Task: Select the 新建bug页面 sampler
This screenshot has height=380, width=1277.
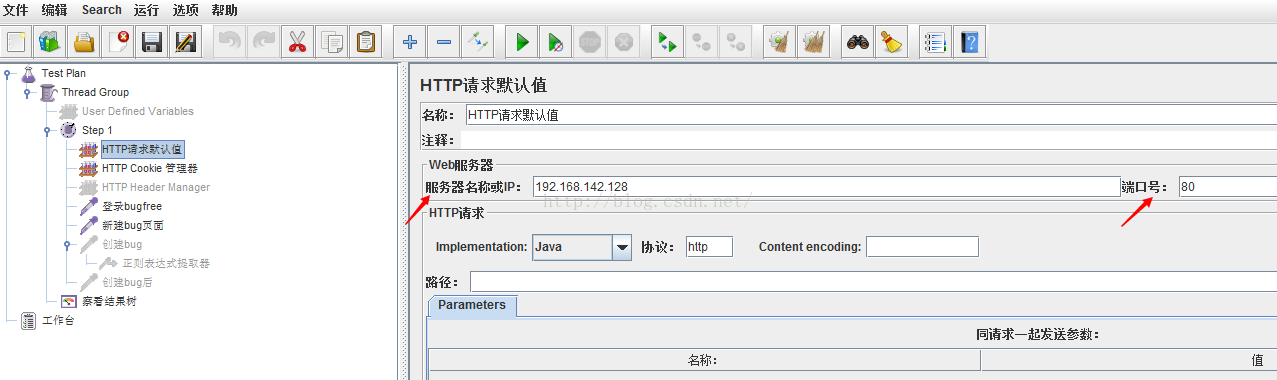Action: coord(132,225)
